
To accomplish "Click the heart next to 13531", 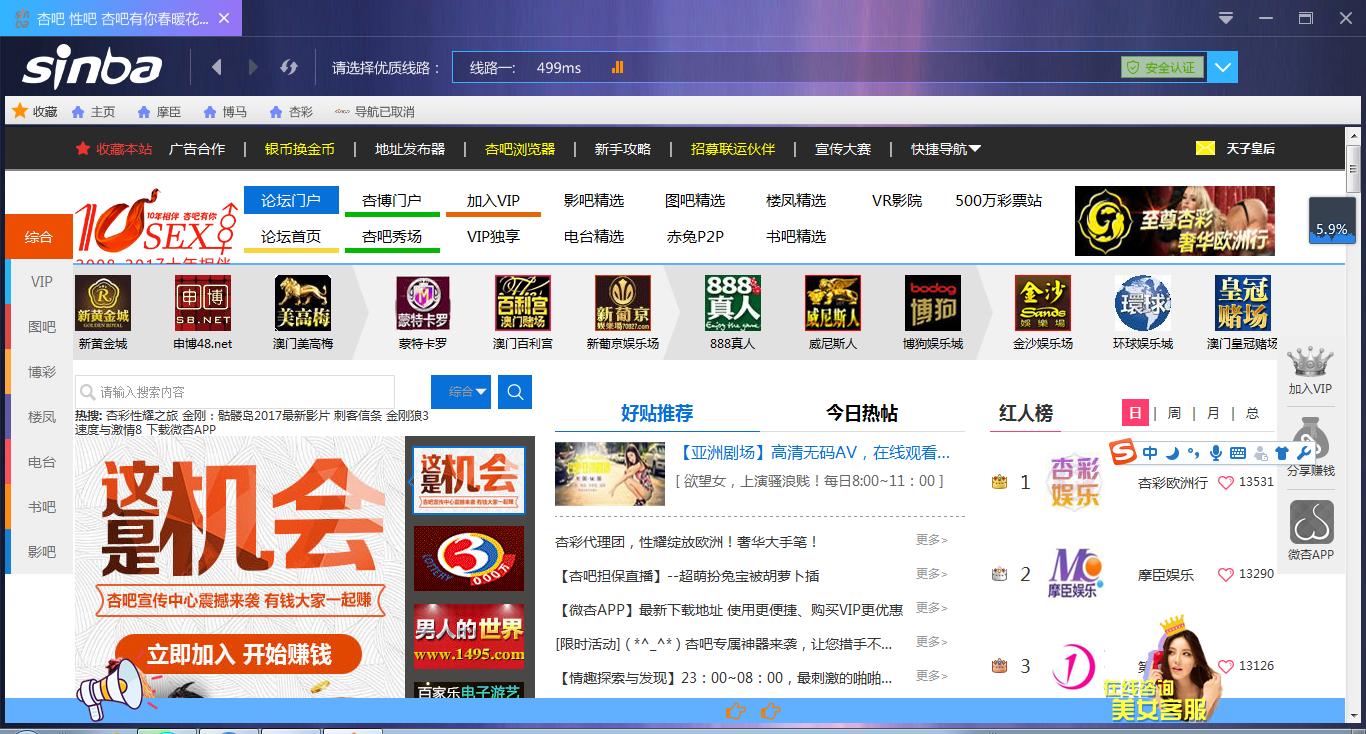I will [1225, 482].
